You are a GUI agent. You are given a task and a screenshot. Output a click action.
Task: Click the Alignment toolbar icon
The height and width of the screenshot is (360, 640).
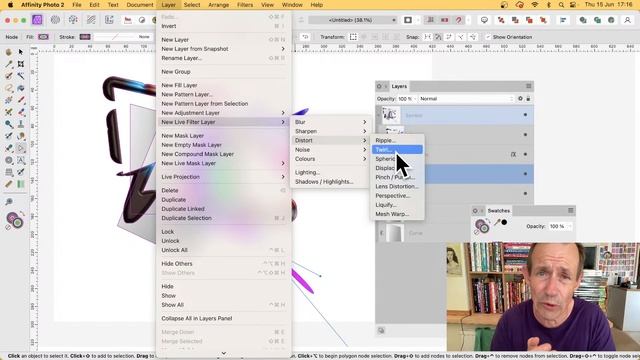point(563,20)
